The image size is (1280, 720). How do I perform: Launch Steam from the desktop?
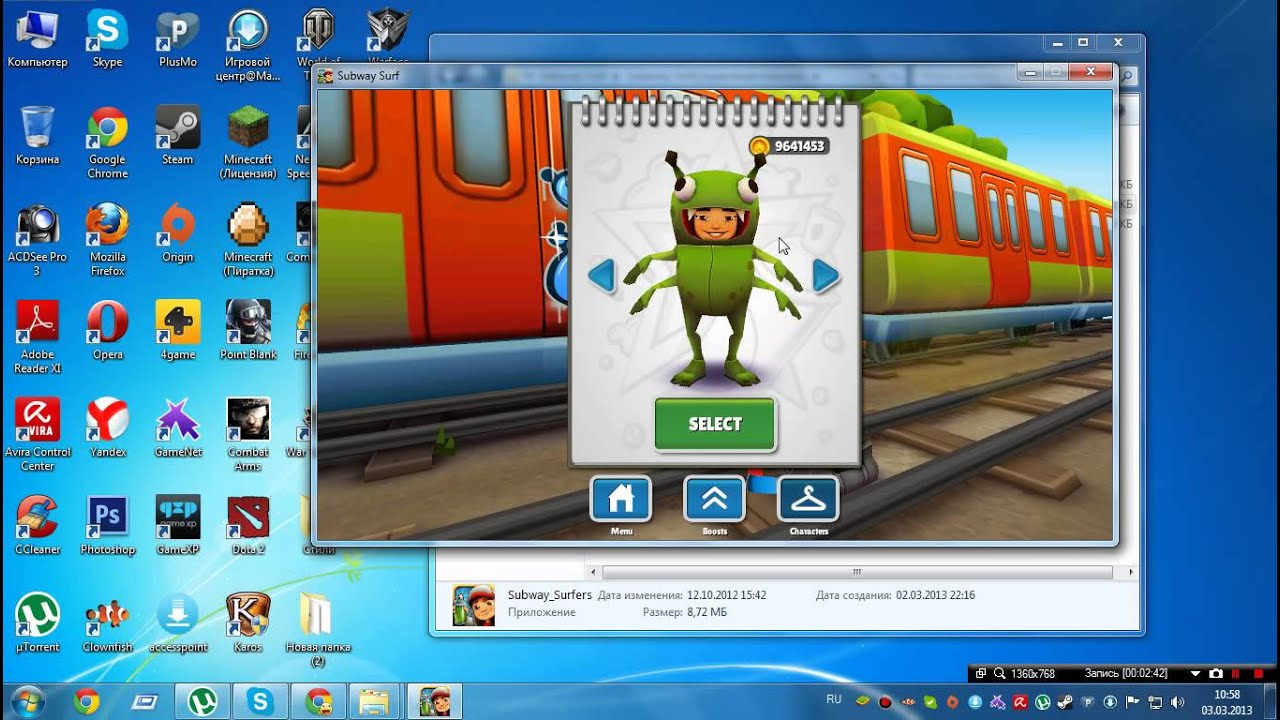pos(178,135)
